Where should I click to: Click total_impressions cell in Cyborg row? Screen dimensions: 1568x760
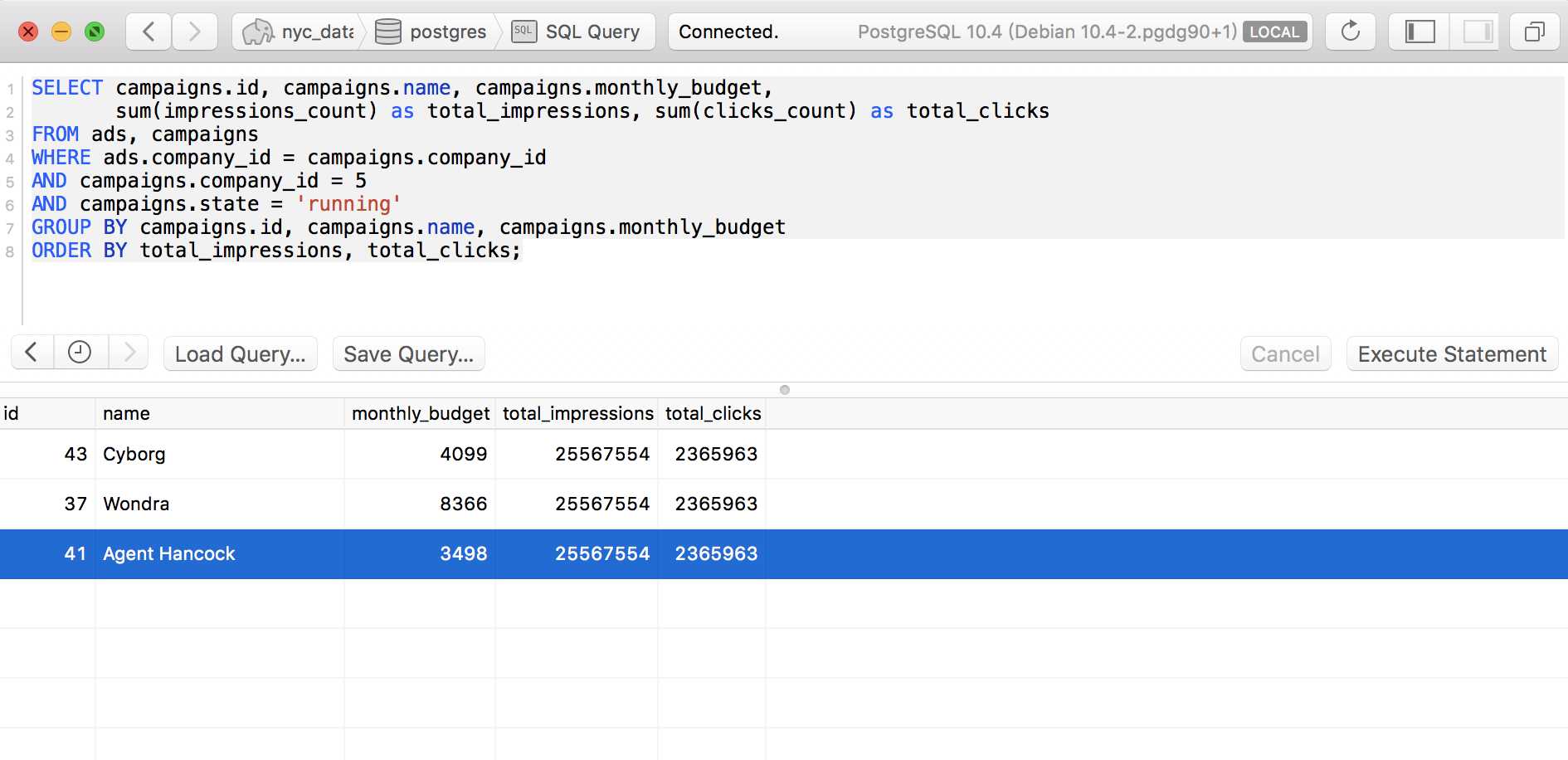(577, 454)
